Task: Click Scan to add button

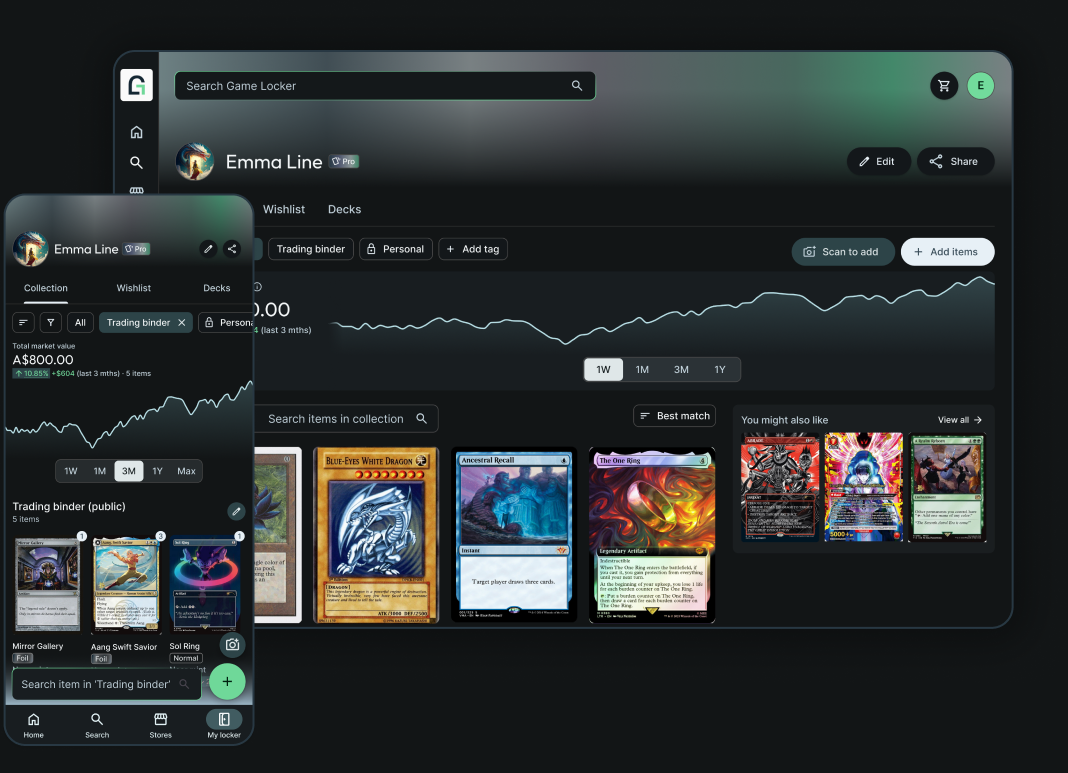Action: pos(843,252)
